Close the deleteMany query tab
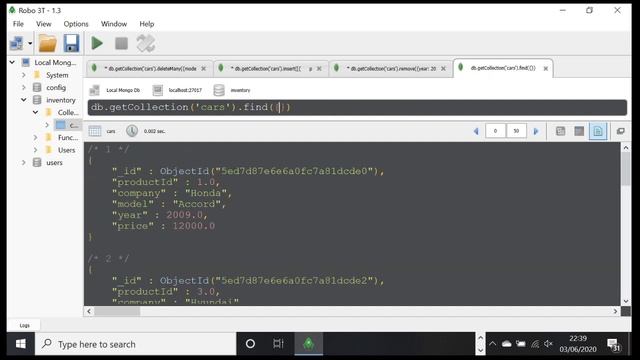The width and height of the screenshot is (640, 360). 203,69
